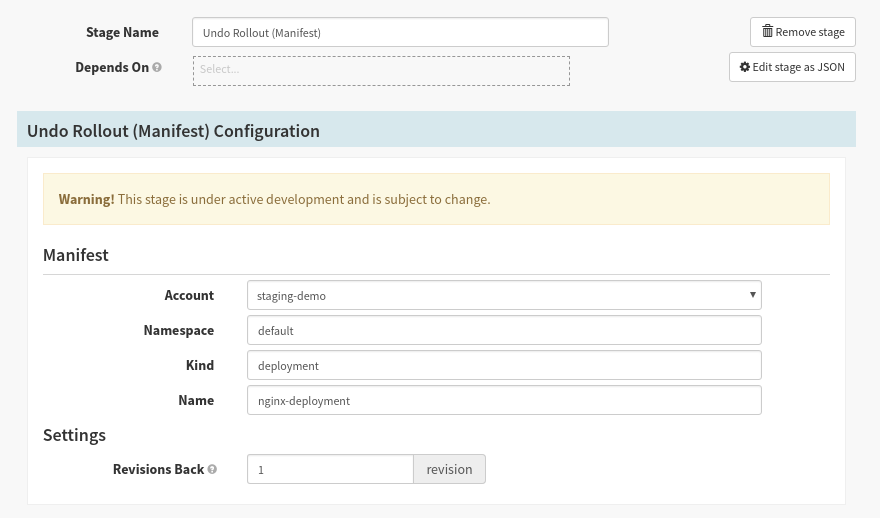Click the revision unit label addon
The width and height of the screenshot is (880, 518).
click(449, 470)
